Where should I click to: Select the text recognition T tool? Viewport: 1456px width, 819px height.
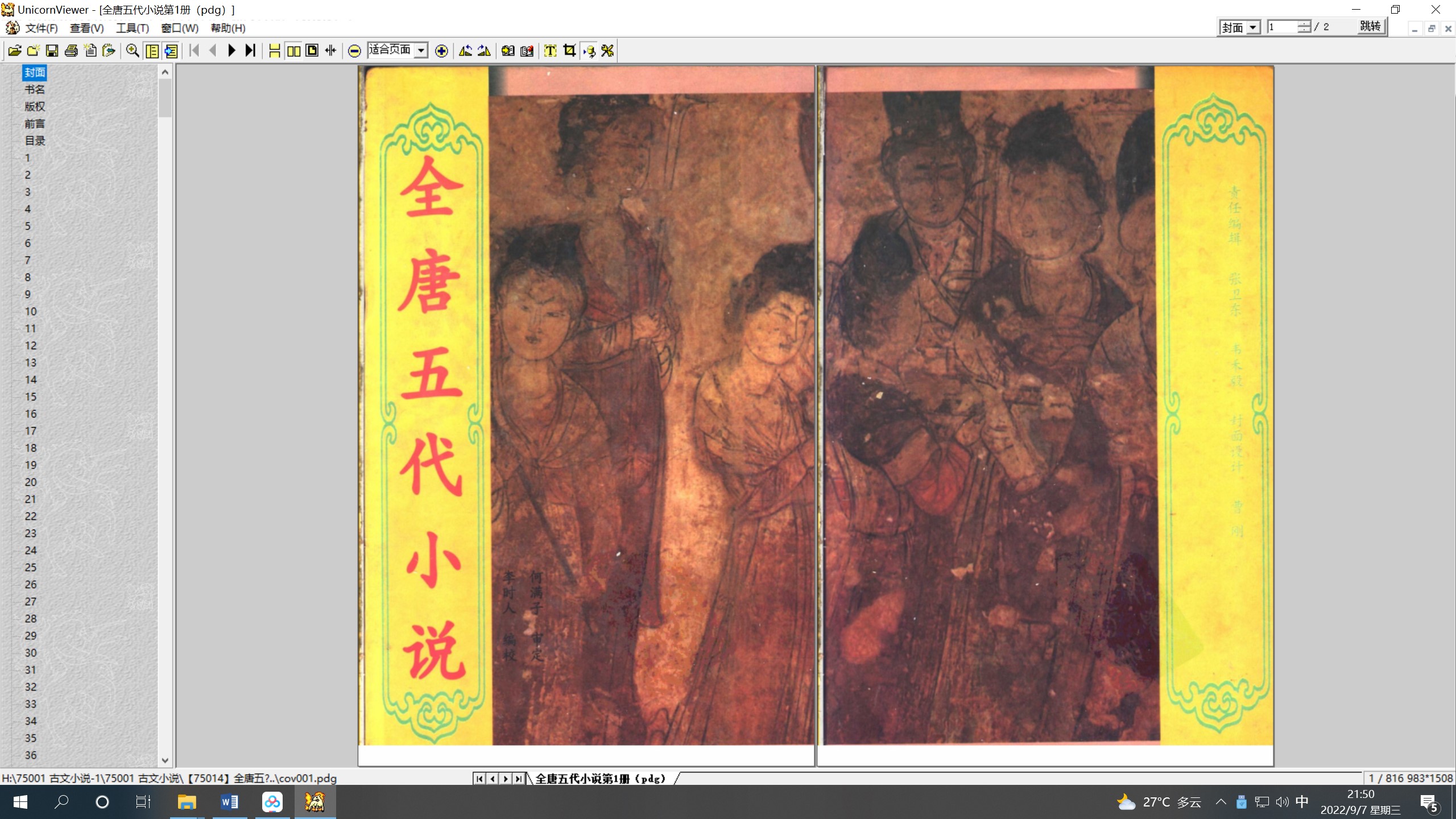(550, 51)
